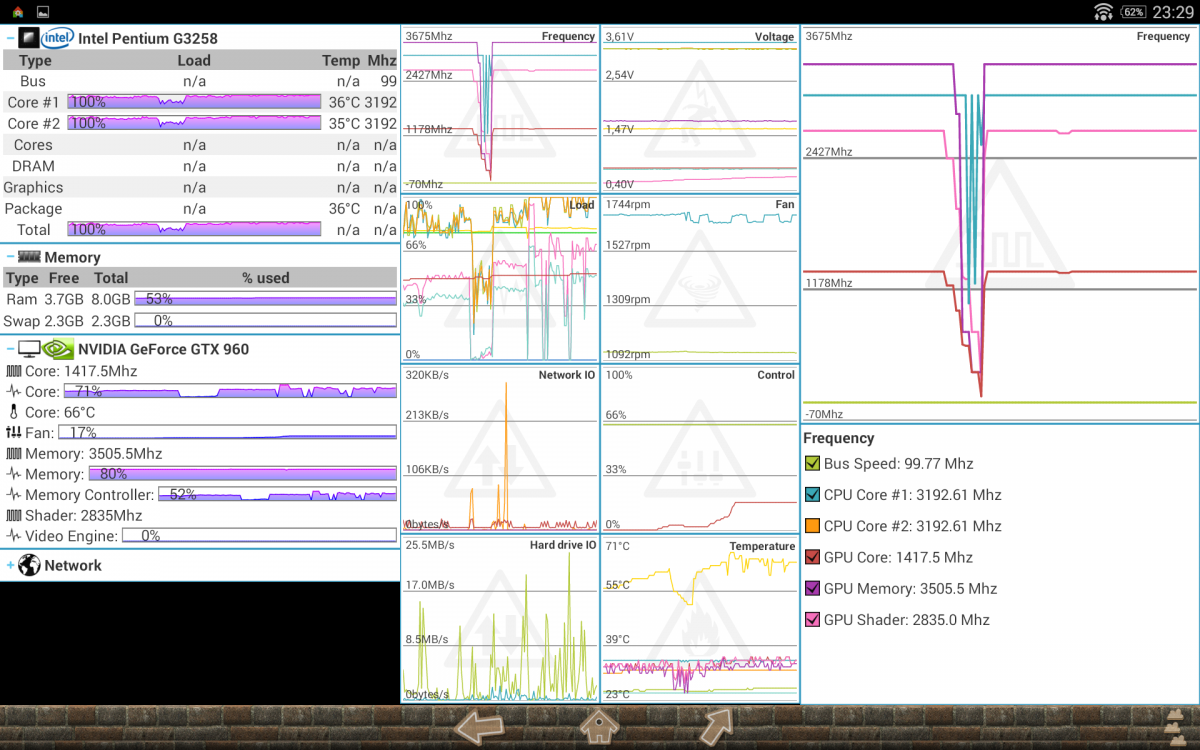Click the Memory Controller 52% bar

277,495
